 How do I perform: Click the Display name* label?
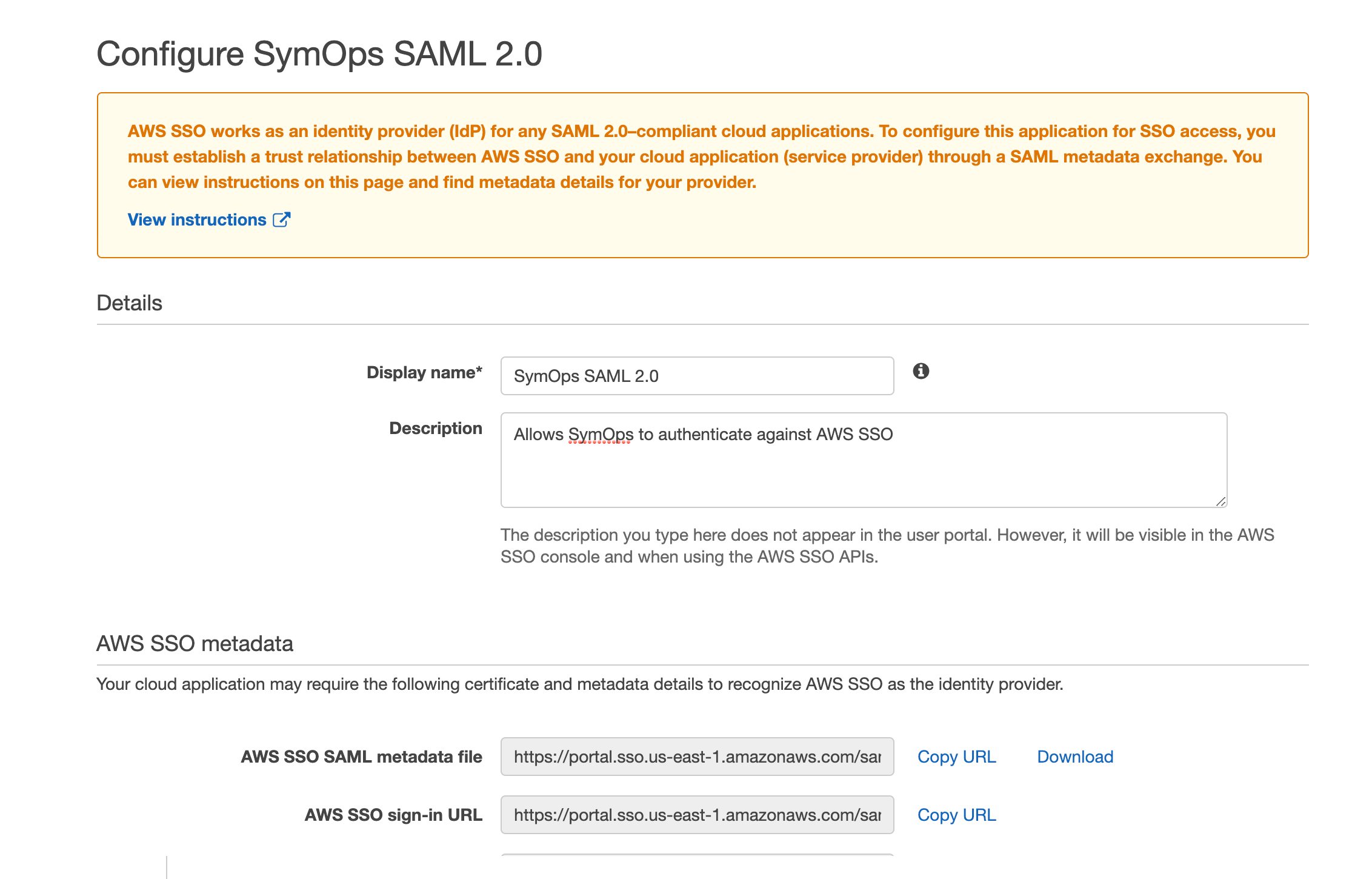point(424,372)
